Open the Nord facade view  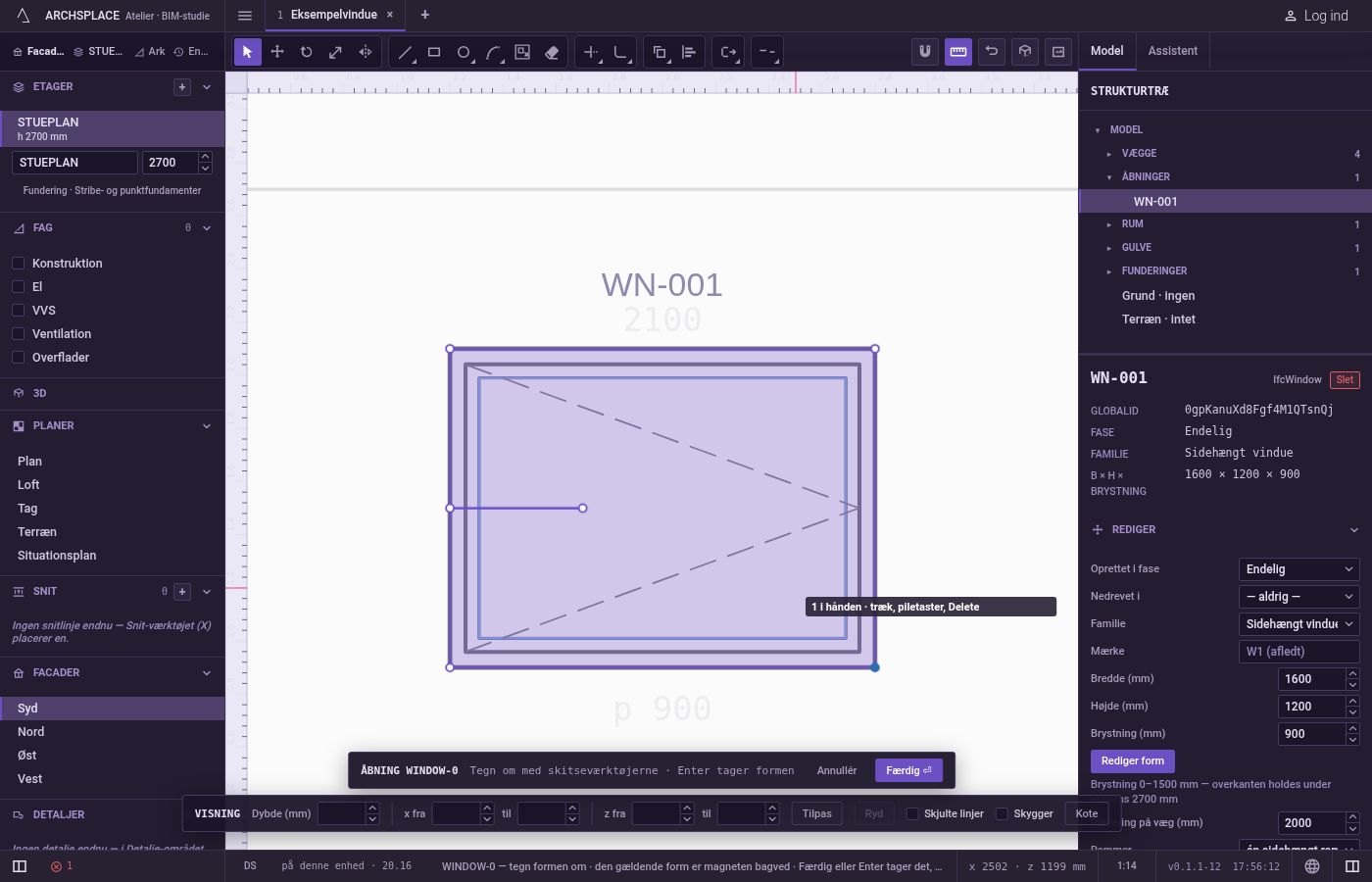coord(113,732)
